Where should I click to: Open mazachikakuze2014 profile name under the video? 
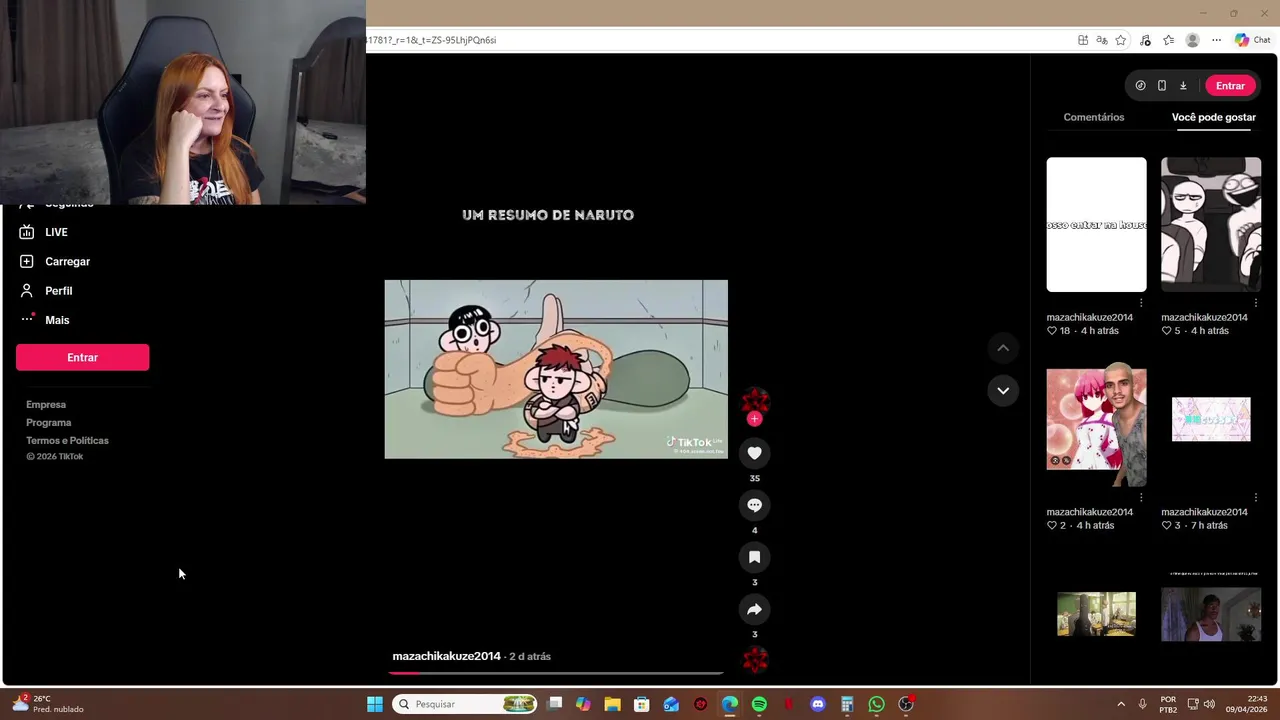point(446,656)
